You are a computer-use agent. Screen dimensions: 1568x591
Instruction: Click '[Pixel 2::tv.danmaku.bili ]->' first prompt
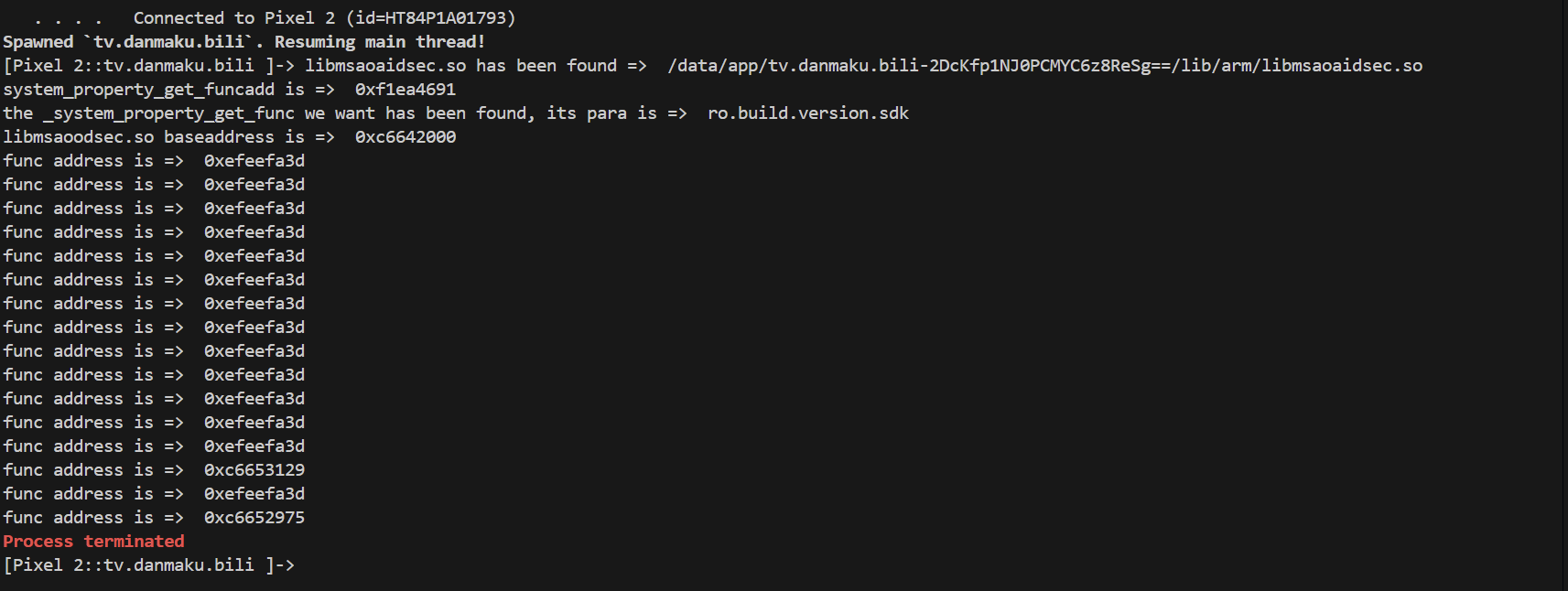pos(149,66)
